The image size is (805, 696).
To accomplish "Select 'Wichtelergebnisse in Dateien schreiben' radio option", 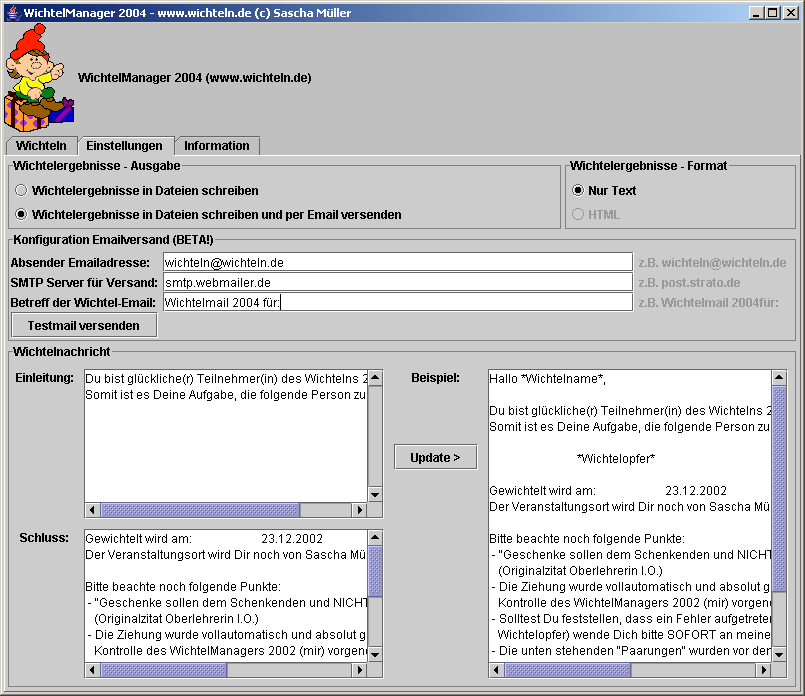I will click(x=137, y=190).
